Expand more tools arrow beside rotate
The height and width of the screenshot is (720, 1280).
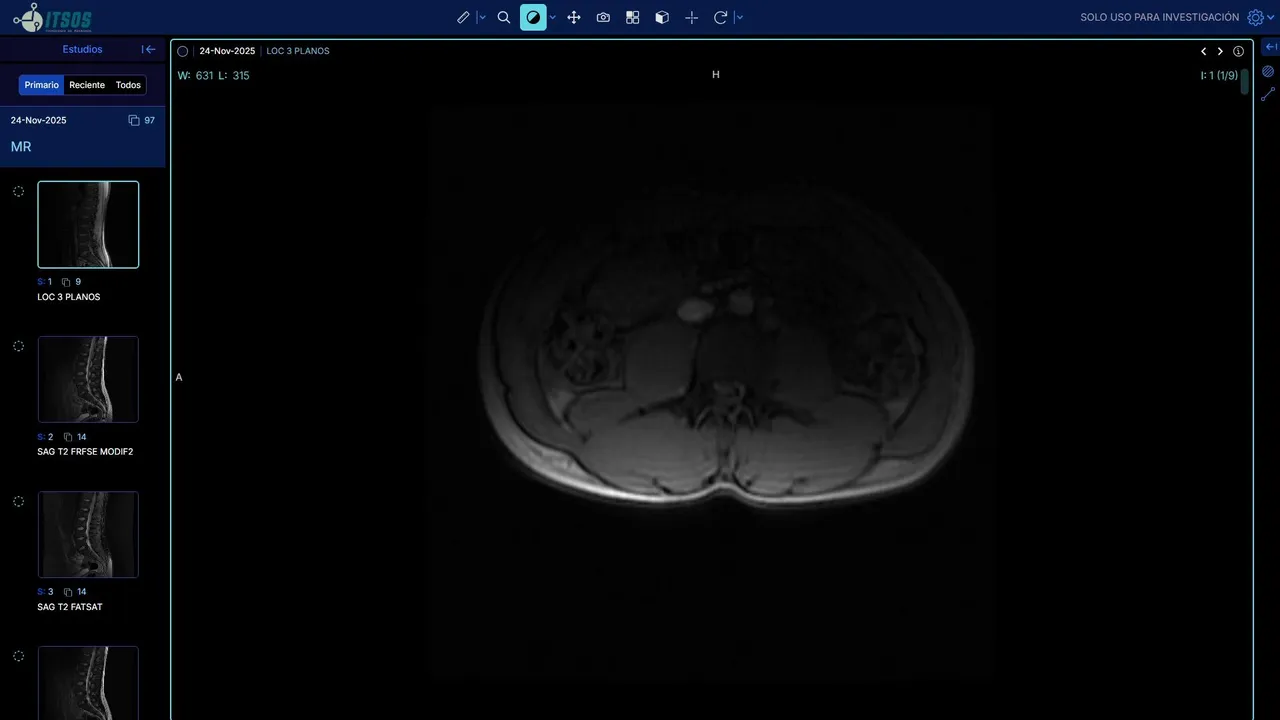[x=739, y=17]
